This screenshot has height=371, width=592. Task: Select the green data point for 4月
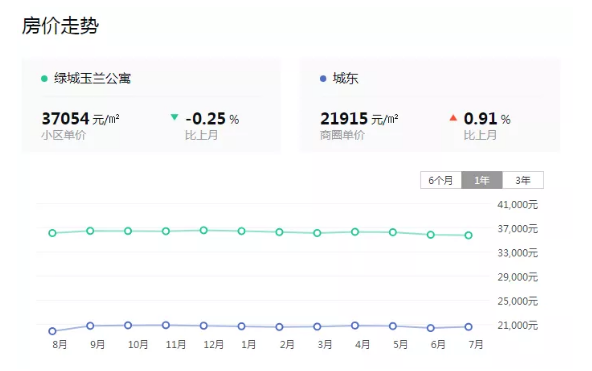(x=355, y=232)
